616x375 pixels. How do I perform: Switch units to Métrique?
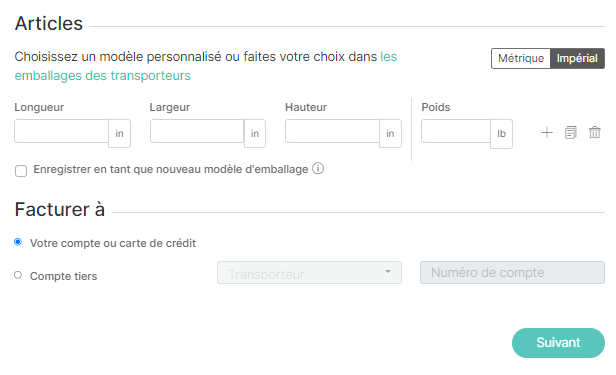coord(521,59)
